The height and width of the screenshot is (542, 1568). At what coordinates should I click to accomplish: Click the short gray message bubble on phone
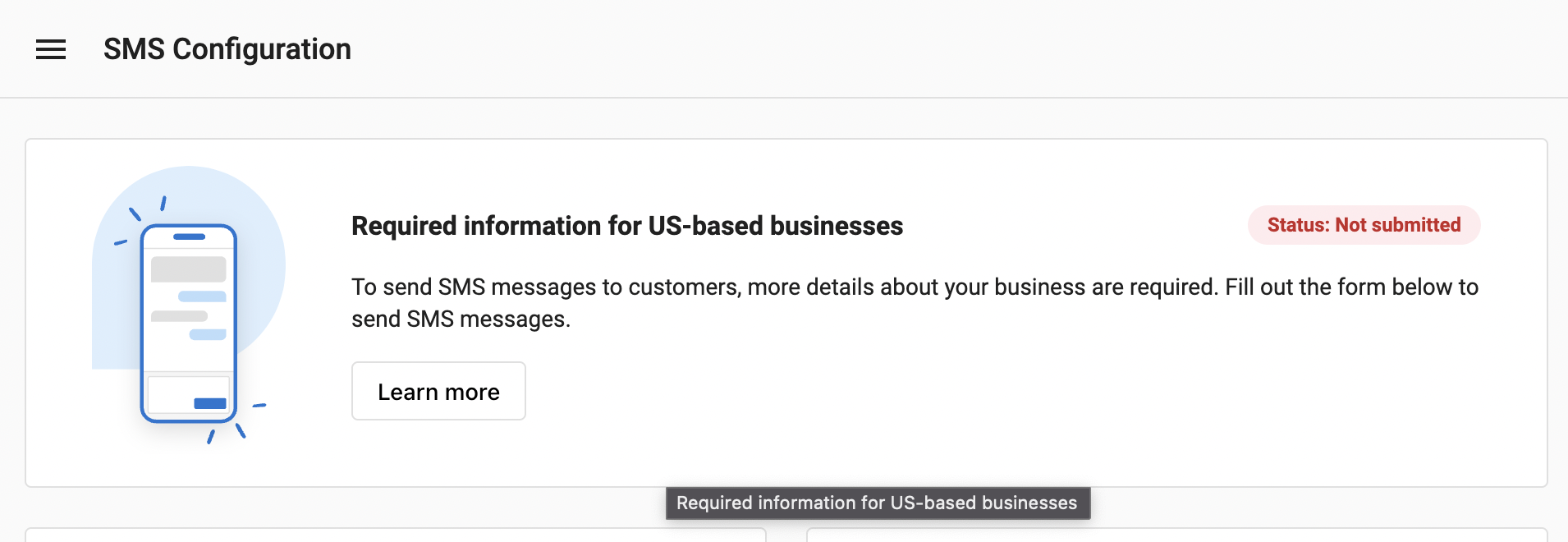coord(179,316)
